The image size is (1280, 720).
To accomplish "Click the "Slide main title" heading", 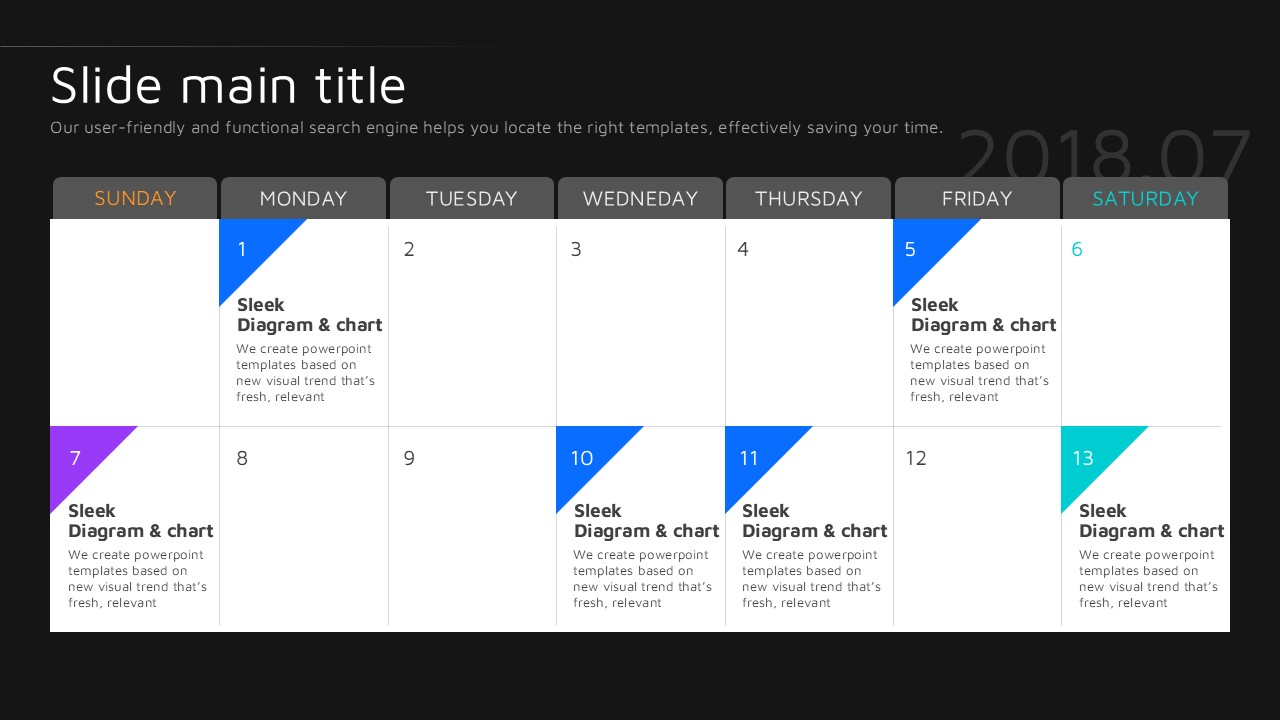I will pos(228,86).
